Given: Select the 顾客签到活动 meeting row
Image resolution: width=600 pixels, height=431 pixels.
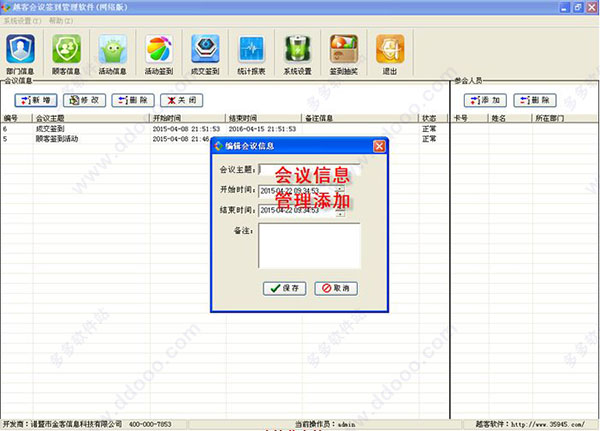Looking at the screenshot, I should (225, 139).
